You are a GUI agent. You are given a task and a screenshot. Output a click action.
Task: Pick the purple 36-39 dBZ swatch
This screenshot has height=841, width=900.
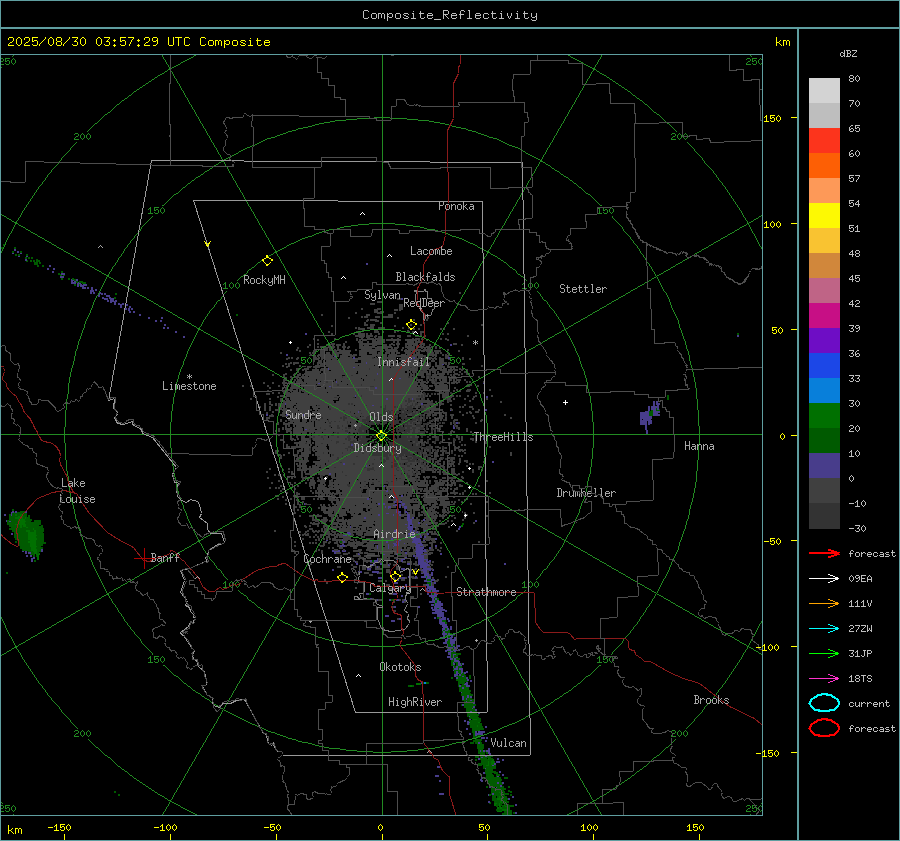tap(824, 341)
